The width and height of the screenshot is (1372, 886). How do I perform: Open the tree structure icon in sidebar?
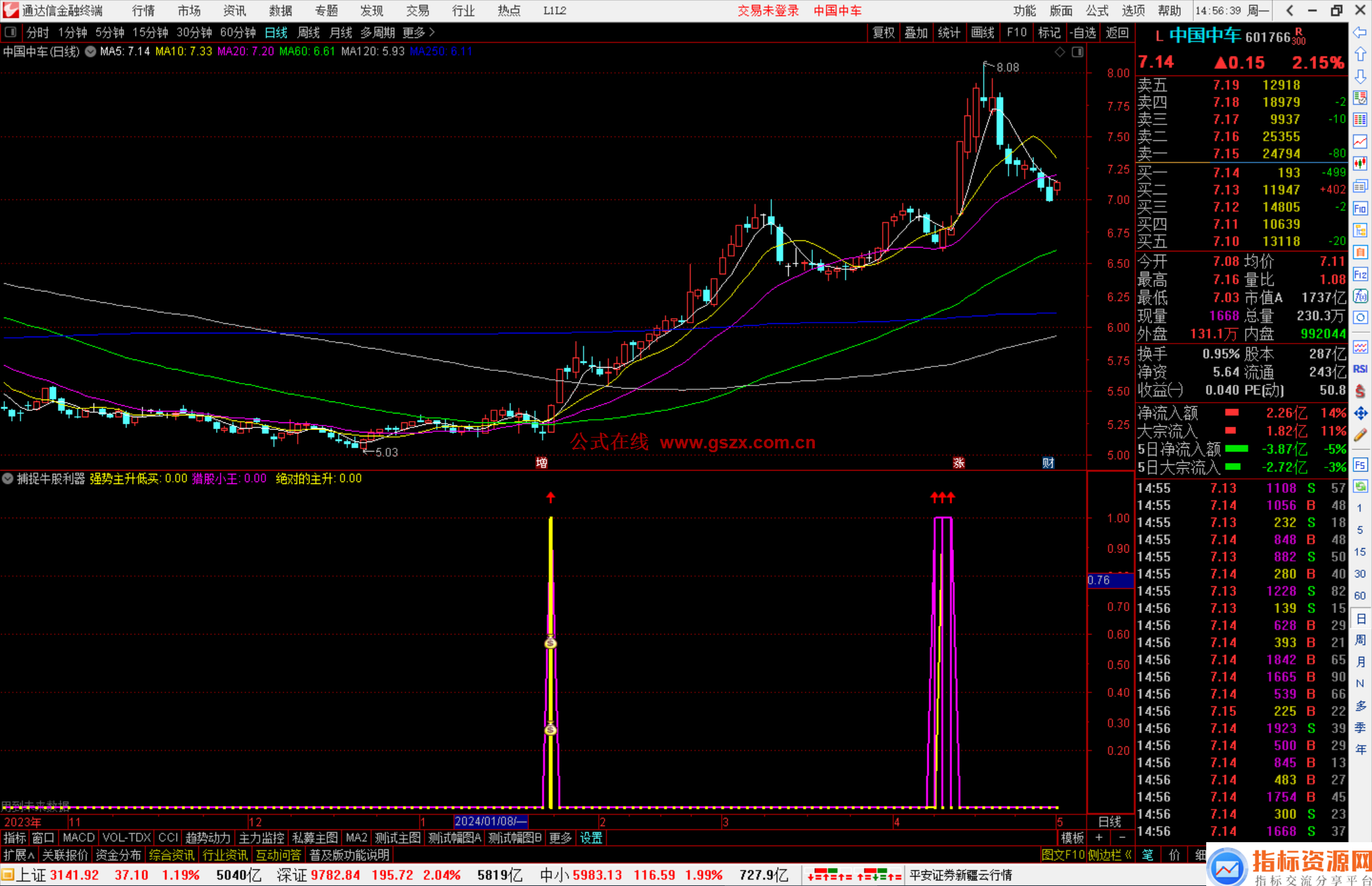click(1360, 230)
